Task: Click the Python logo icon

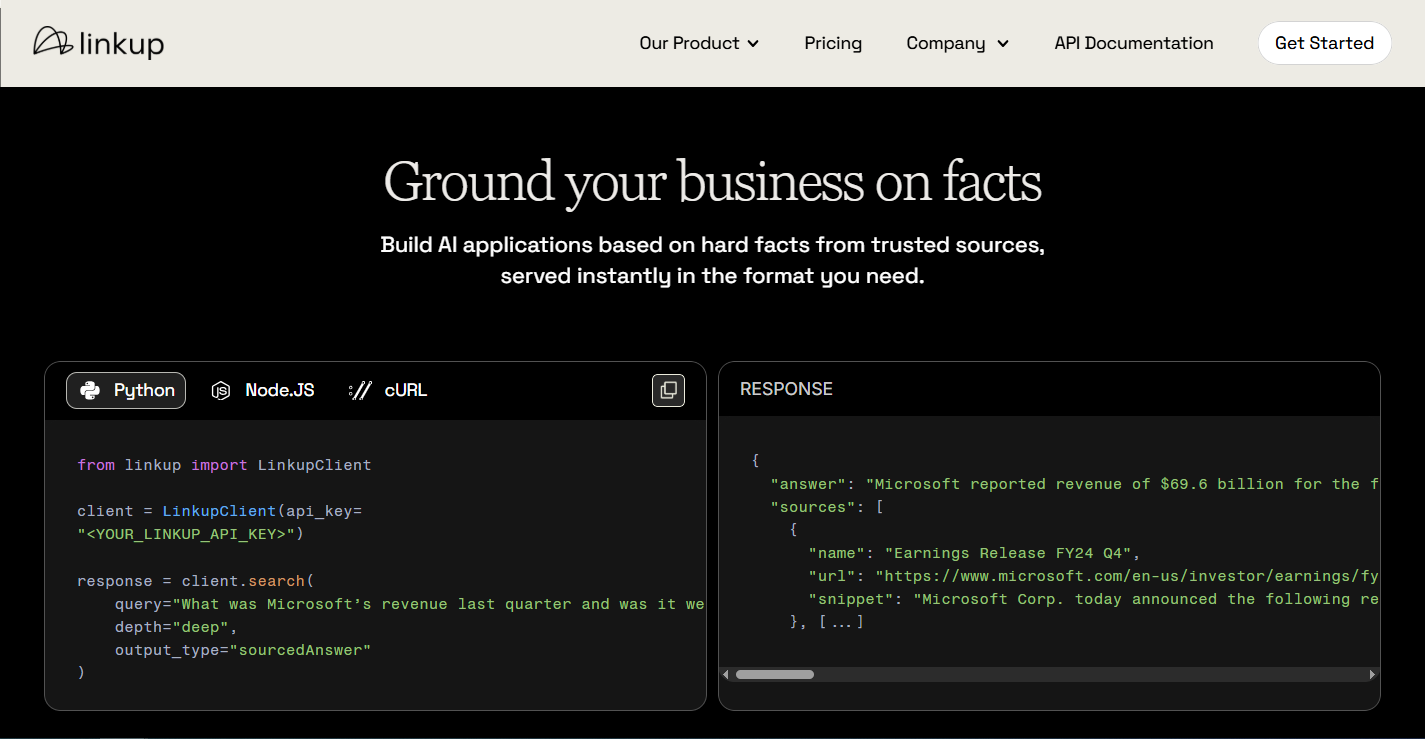Action: 90,390
